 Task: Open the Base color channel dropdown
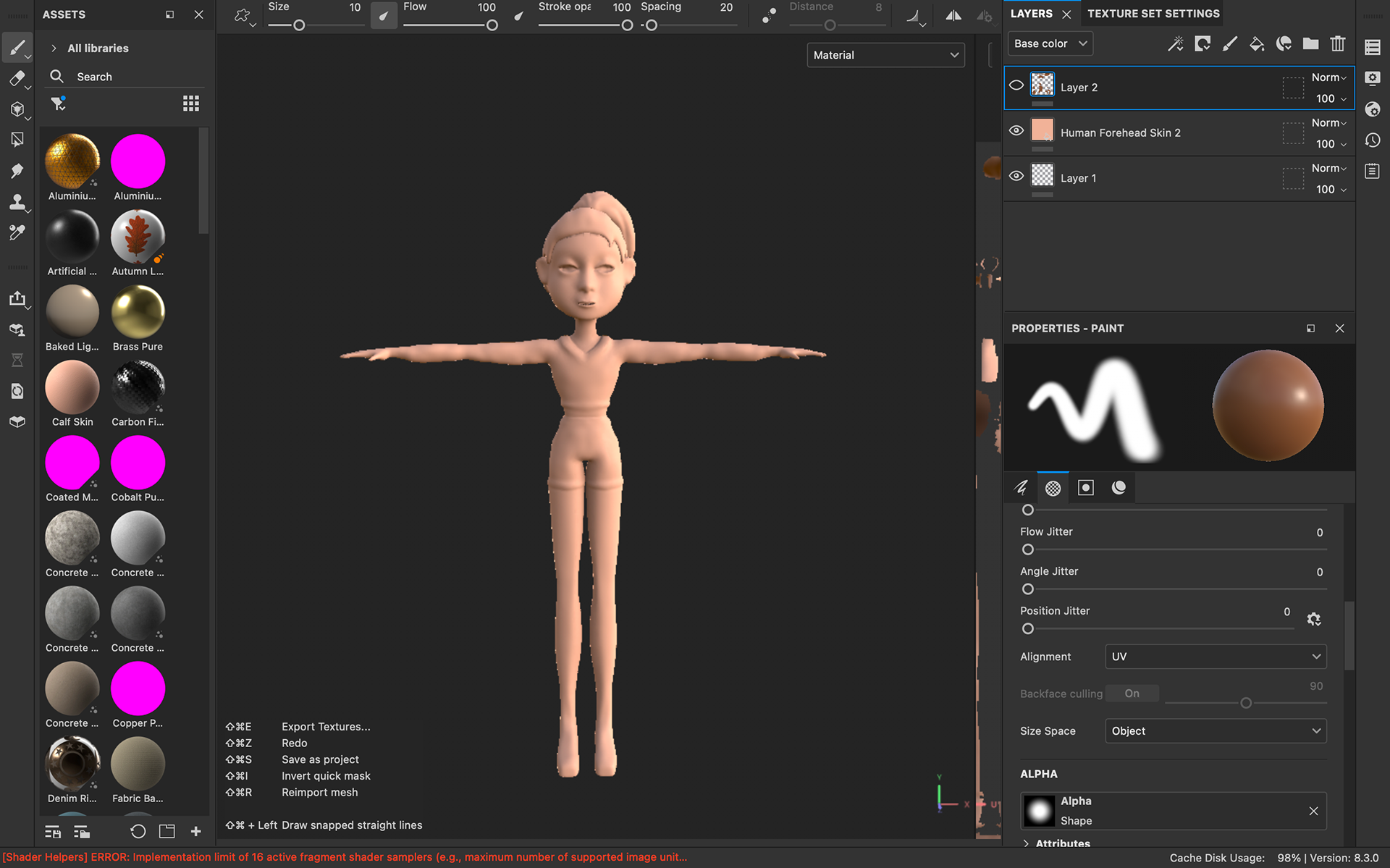(x=1050, y=43)
